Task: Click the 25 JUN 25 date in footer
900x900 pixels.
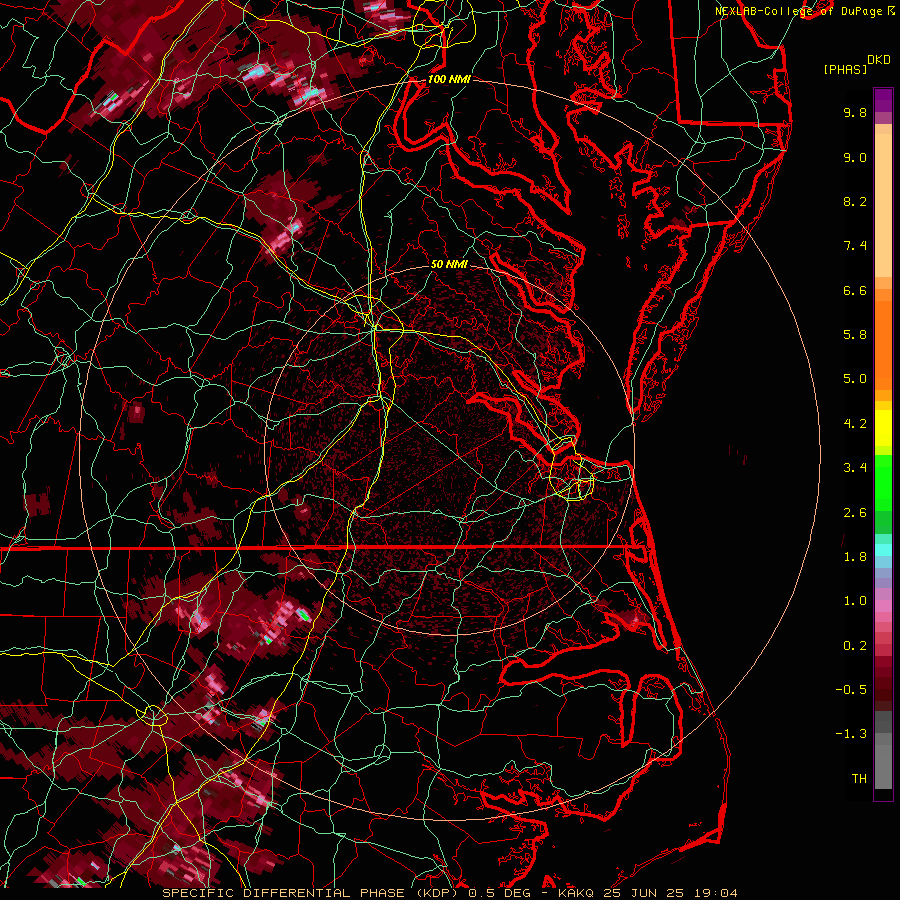Action: [x=644, y=893]
